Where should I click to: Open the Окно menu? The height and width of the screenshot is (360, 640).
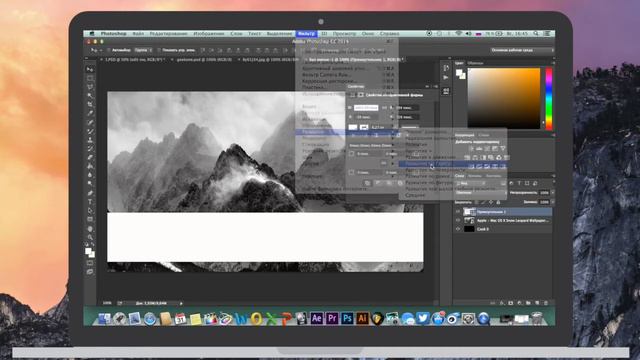click(x=367, y=33)
